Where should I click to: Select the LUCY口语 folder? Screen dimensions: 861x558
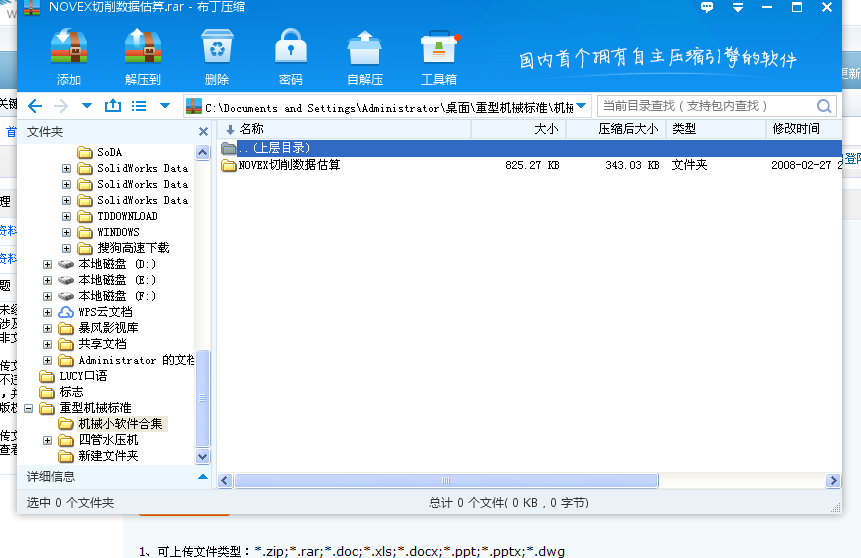tap(83, 376)
